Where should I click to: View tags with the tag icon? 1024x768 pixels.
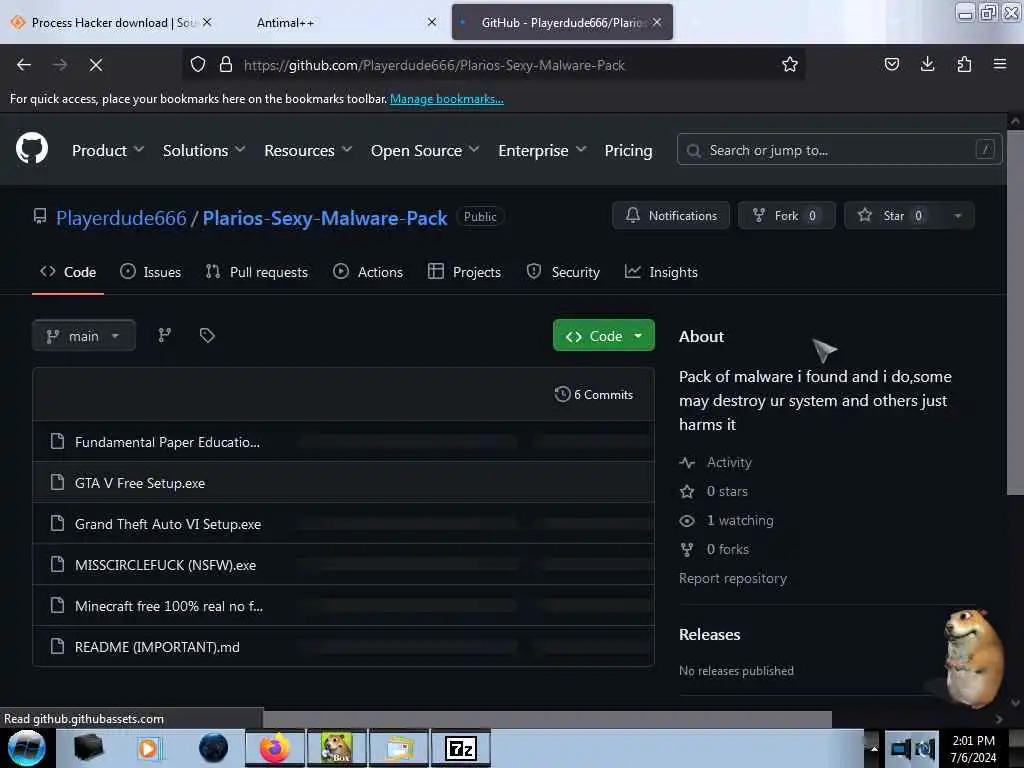pyautogui.click(x=207, y=335)
